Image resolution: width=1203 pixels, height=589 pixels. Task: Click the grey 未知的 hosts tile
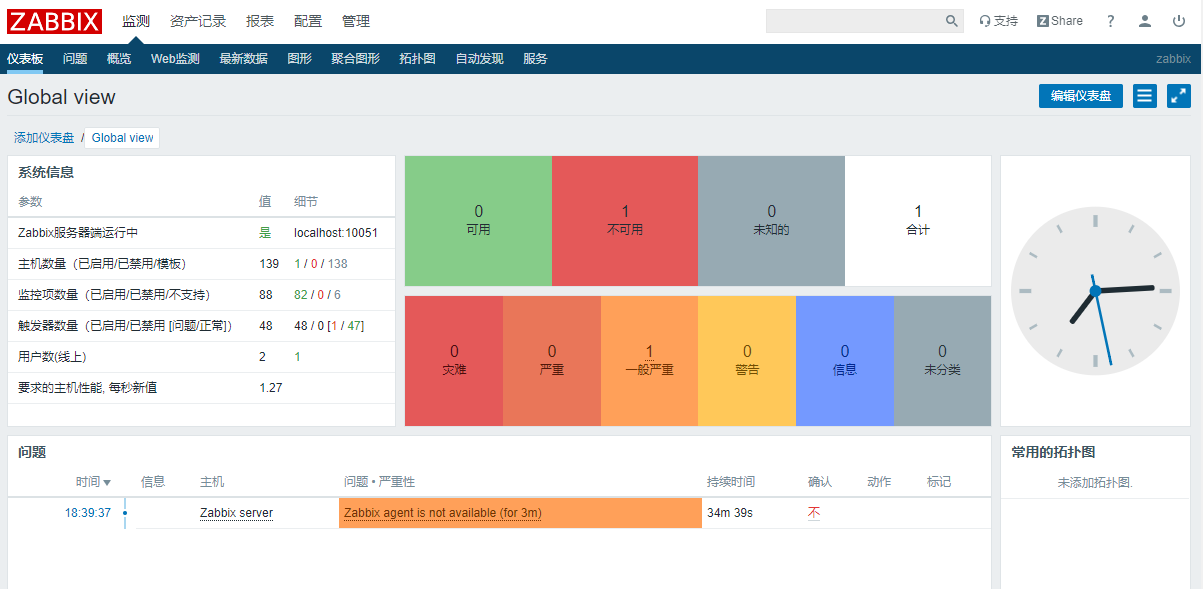click(771, 221)
